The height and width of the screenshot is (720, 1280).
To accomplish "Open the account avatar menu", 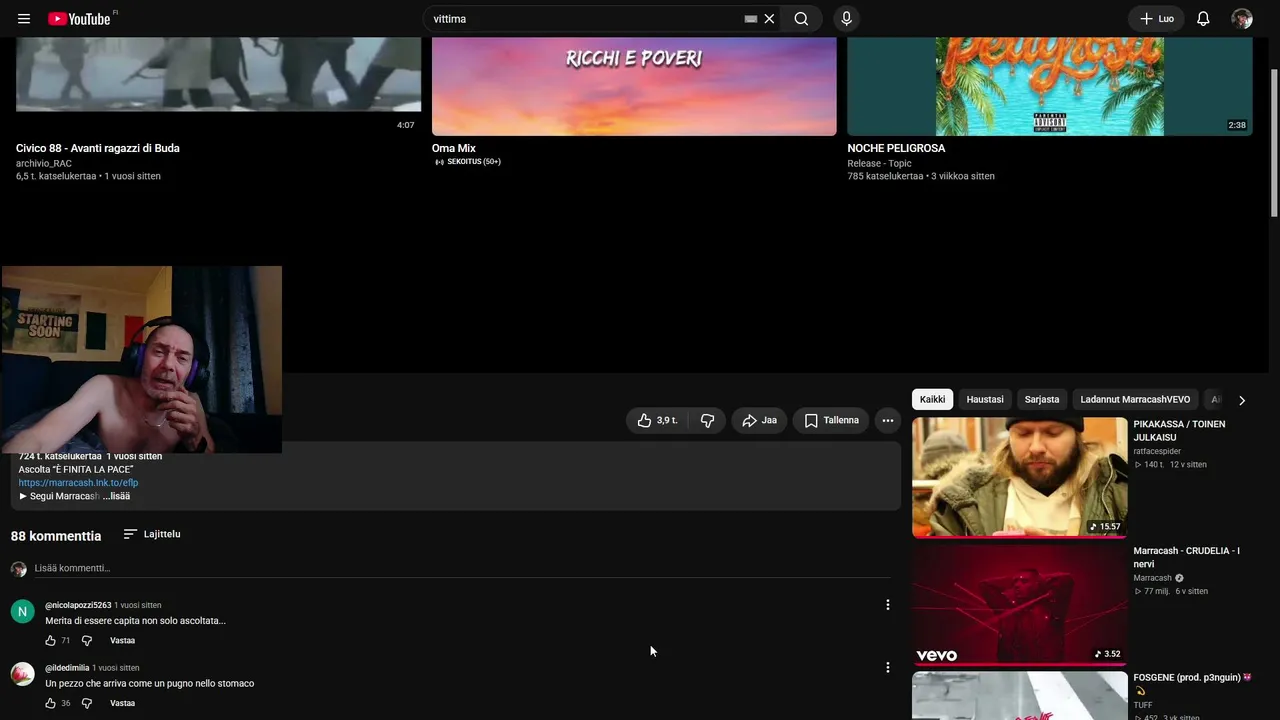I will coord(1242,19).
